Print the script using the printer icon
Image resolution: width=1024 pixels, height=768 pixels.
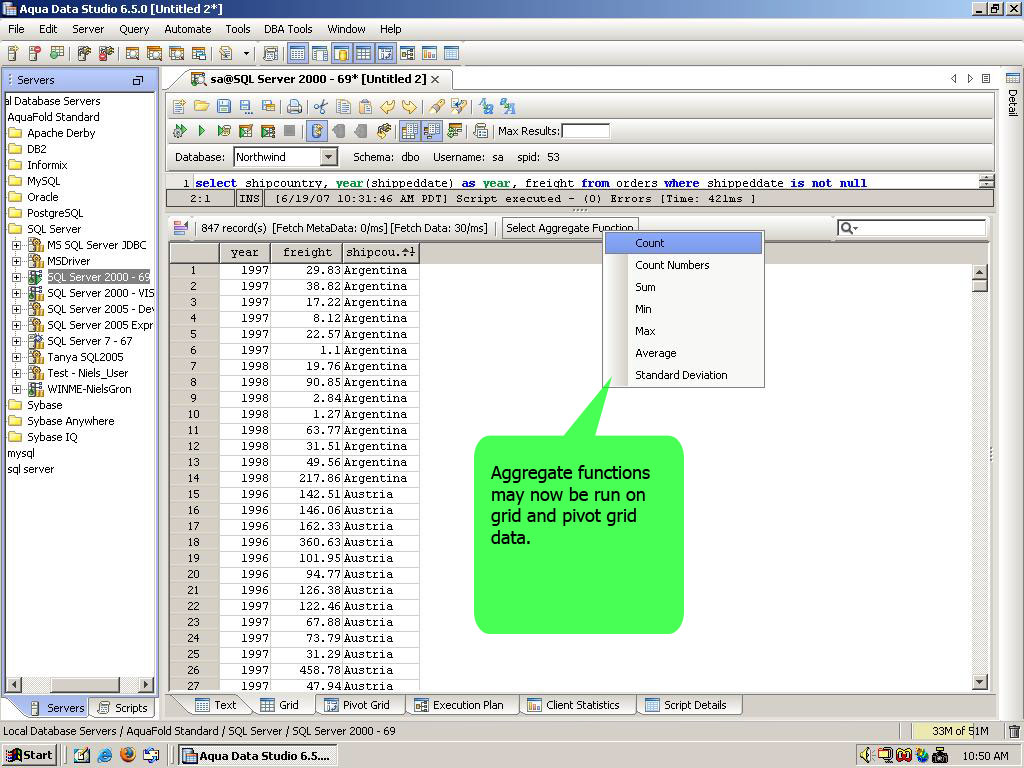tap(295, 106)
